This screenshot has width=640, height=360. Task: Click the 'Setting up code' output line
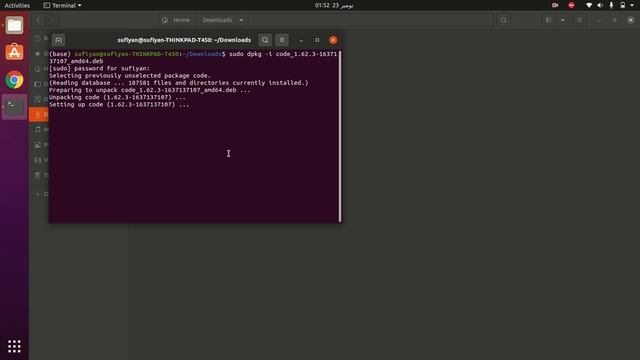pyautogui.click(x=119, y=104)
